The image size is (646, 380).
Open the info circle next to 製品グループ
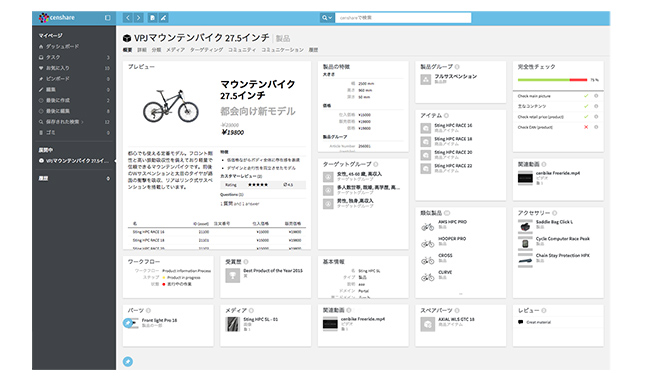click(x=457, y=67)
